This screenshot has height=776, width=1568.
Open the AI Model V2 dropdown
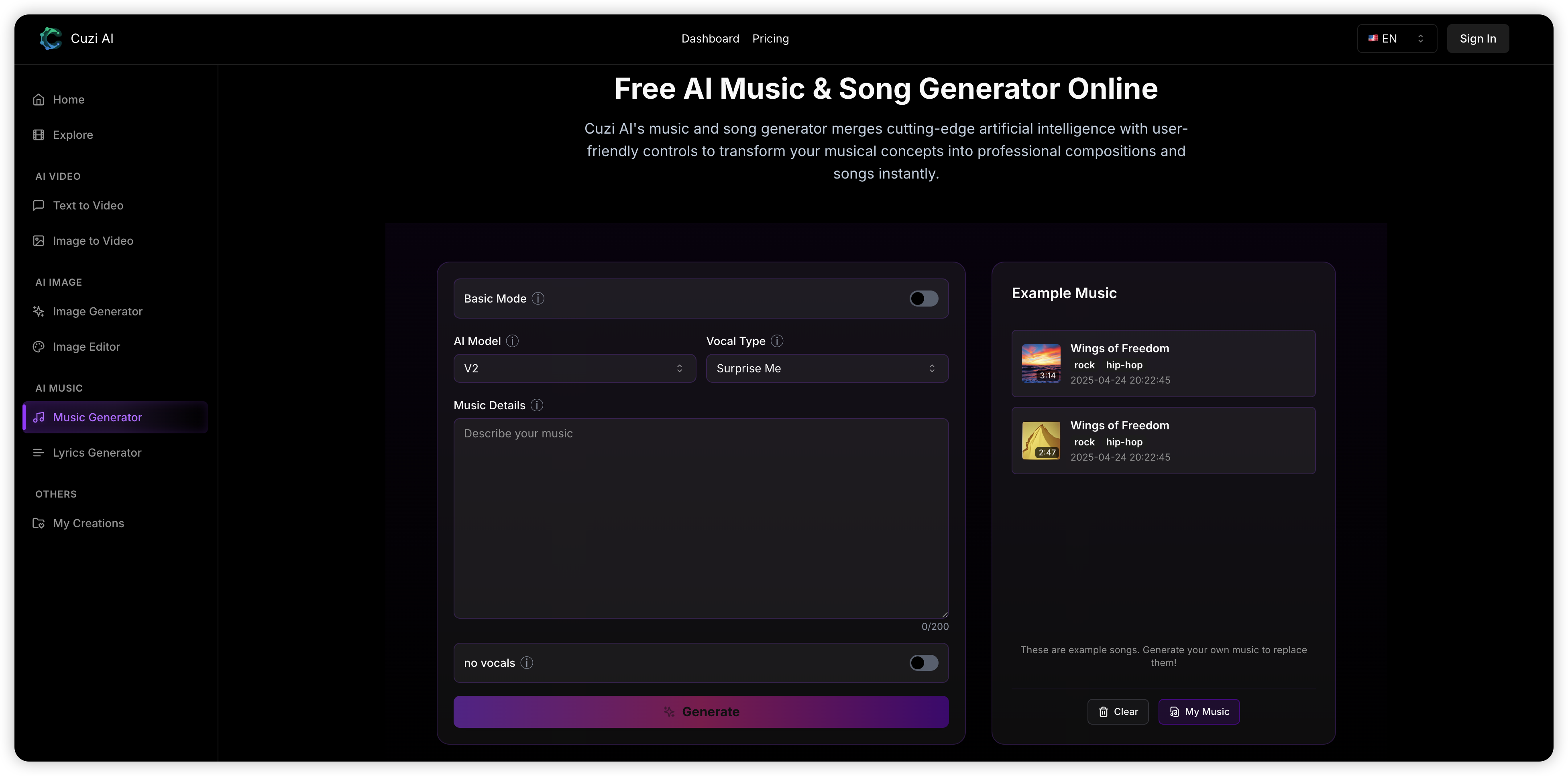click(574, 368)
